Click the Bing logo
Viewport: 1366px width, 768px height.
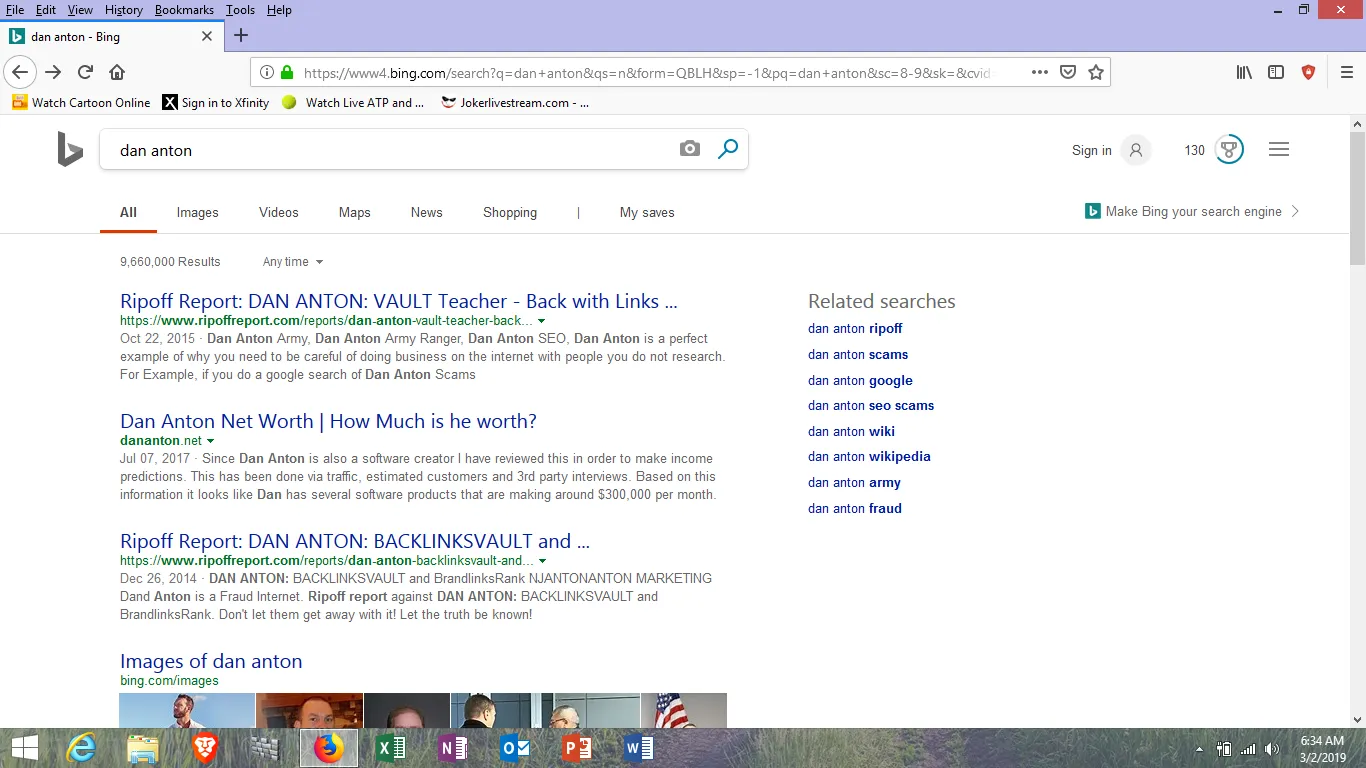pyautogui.click(x=70, y=150)
